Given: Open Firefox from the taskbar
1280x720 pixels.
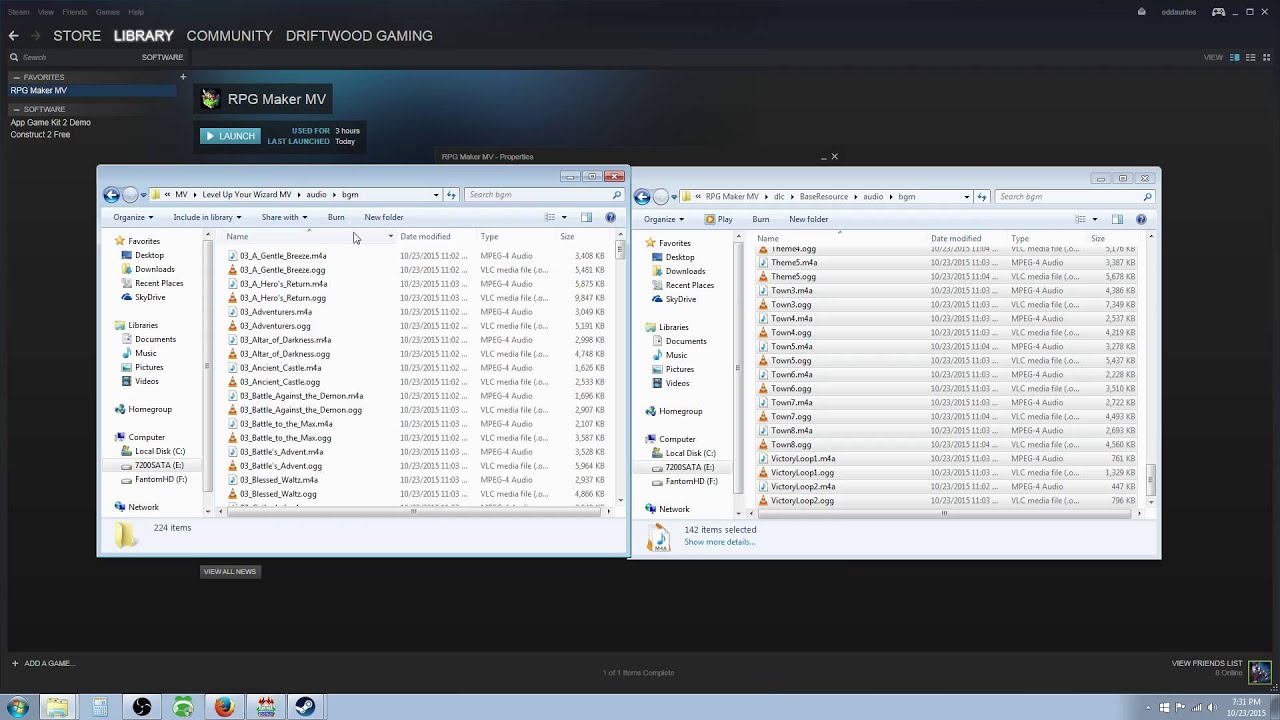Looking at the screenshot, I should [224, 707].
